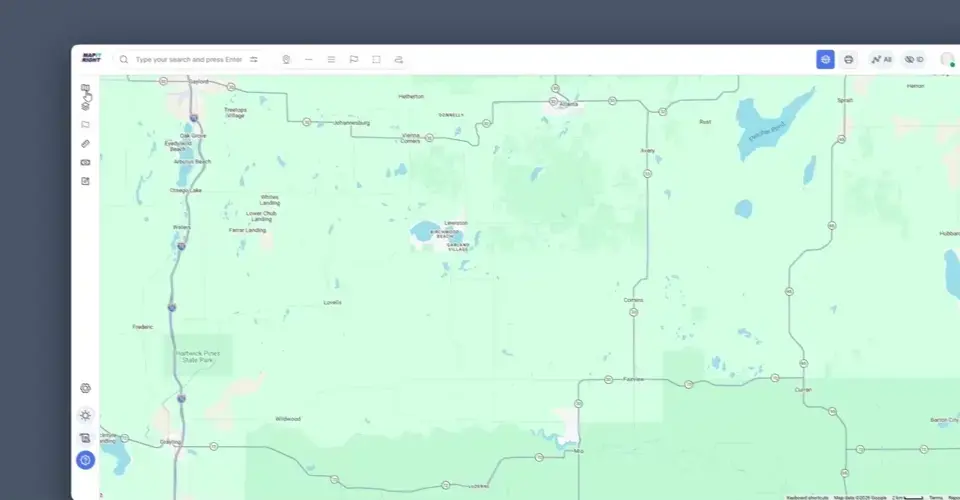
Task: Open search filter options sliders icon
Action: coord(253,59)
